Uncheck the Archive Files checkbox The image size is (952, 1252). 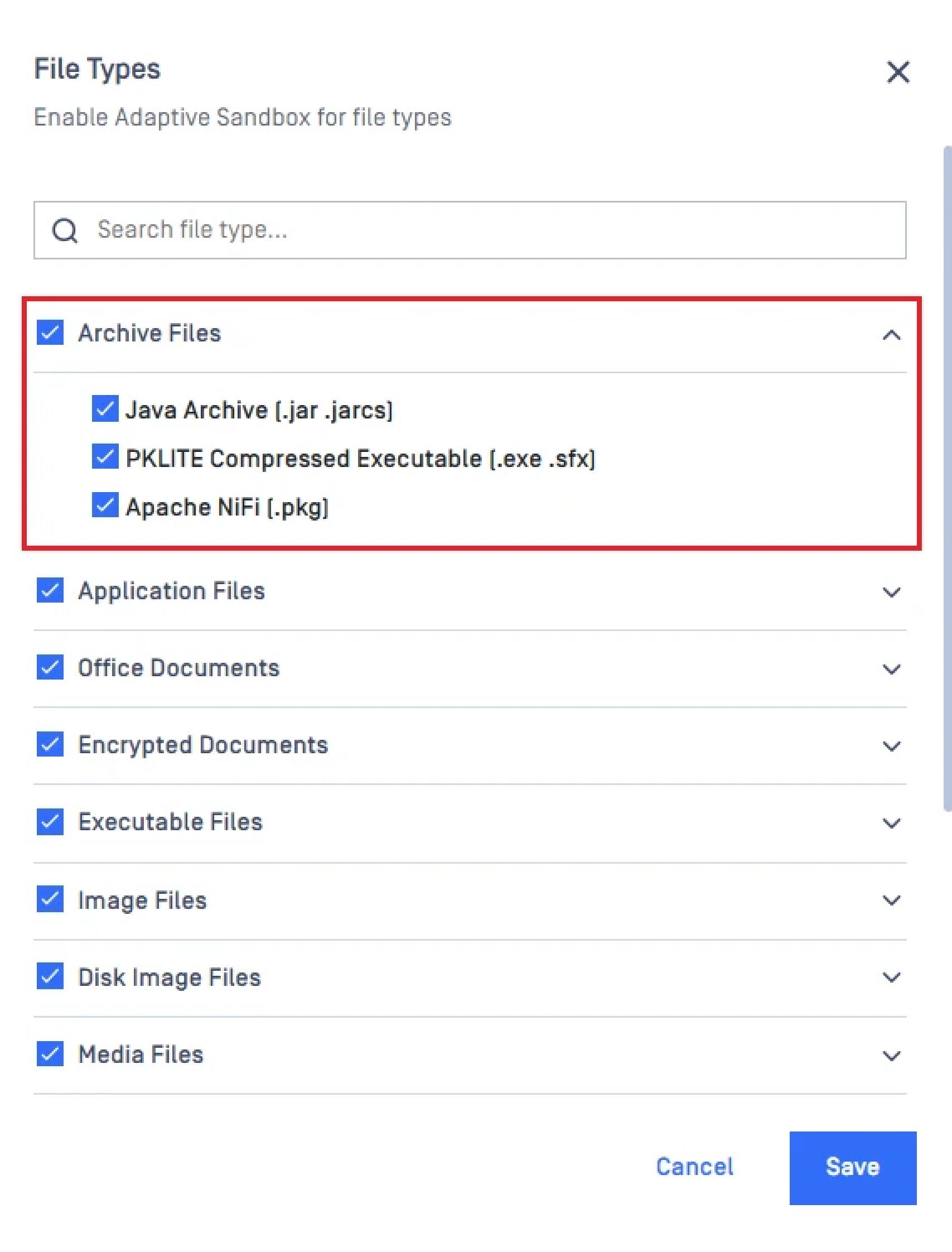pyautogui.click(x=50, y=333)
